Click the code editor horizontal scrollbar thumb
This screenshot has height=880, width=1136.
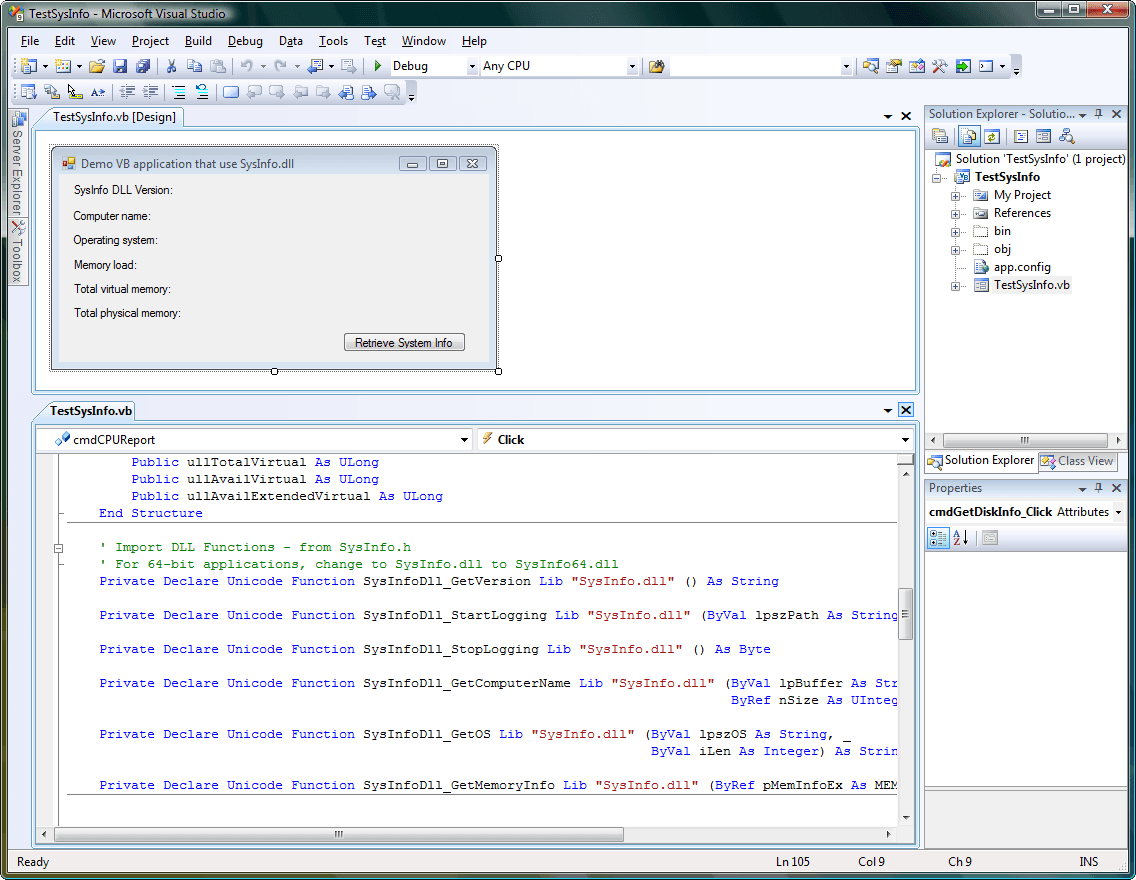[x=338, y=834]
